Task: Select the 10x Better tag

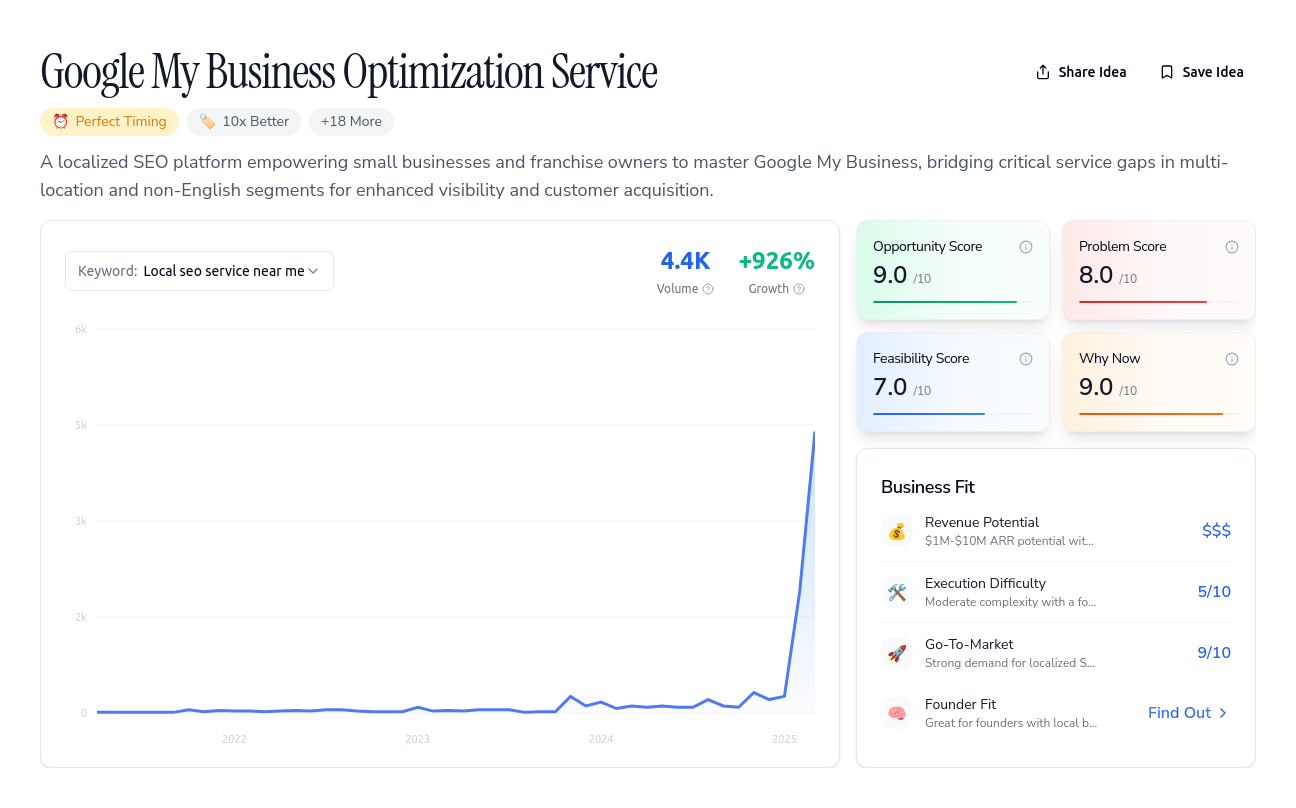Action: coord(244,122)
